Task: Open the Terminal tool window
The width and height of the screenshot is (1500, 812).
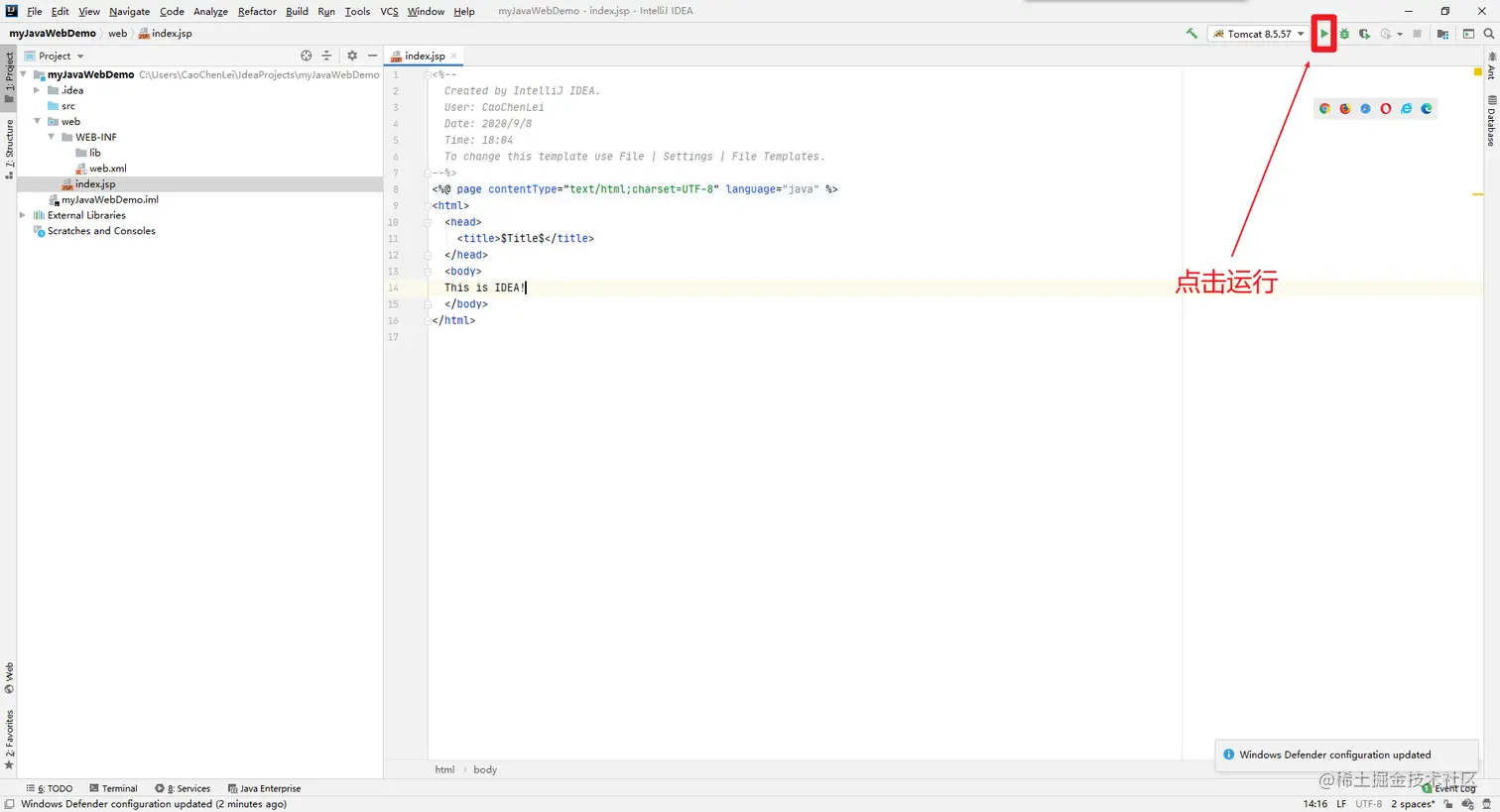Action: point(113,788)
